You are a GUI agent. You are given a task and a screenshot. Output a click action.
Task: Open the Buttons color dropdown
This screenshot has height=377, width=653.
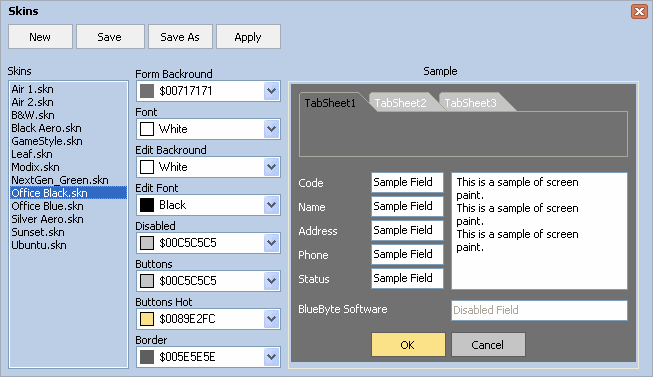pyautogui.click(x=272, y=280)
